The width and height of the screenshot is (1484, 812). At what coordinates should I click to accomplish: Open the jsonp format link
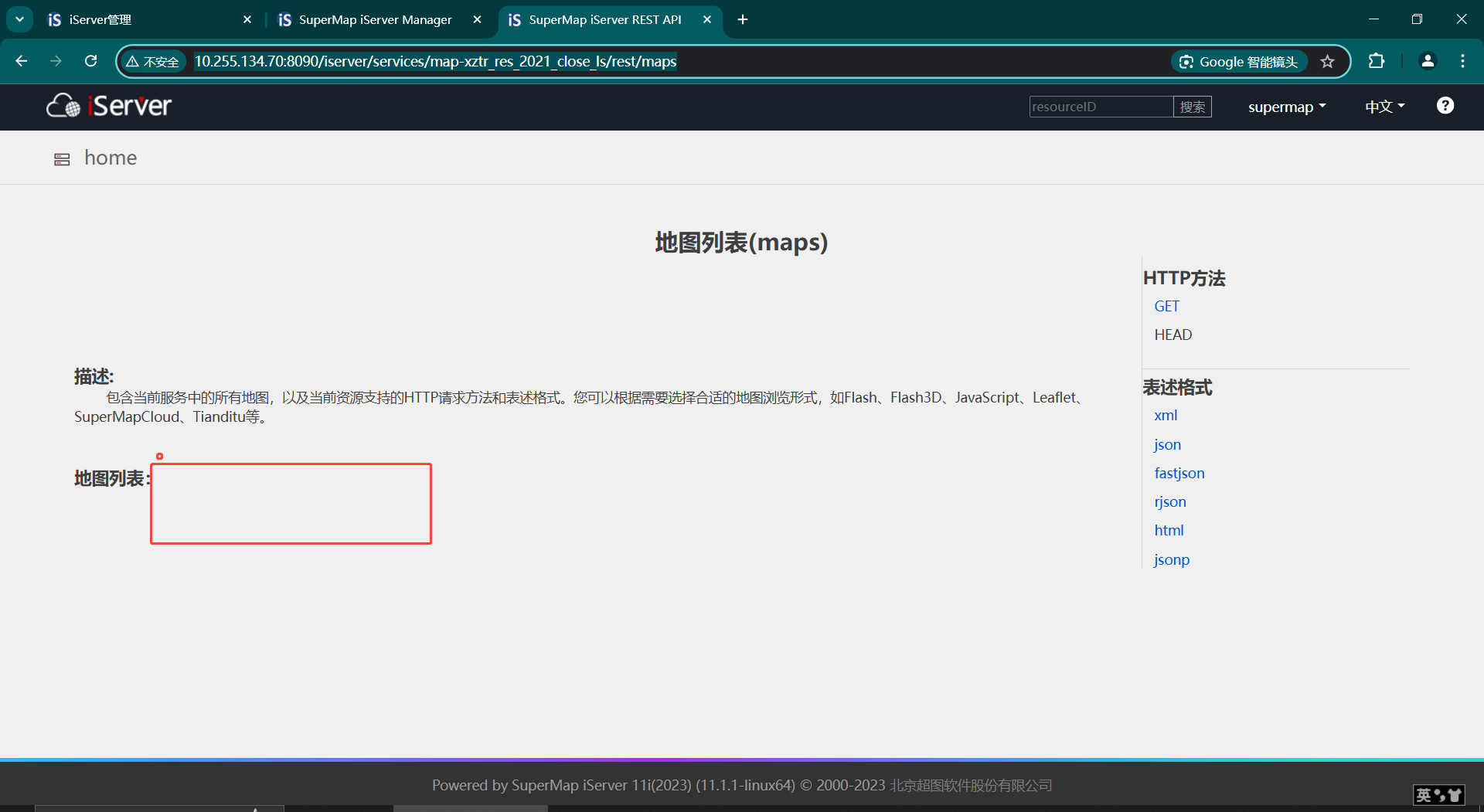pyautogui.click(x=1172, y=559)
